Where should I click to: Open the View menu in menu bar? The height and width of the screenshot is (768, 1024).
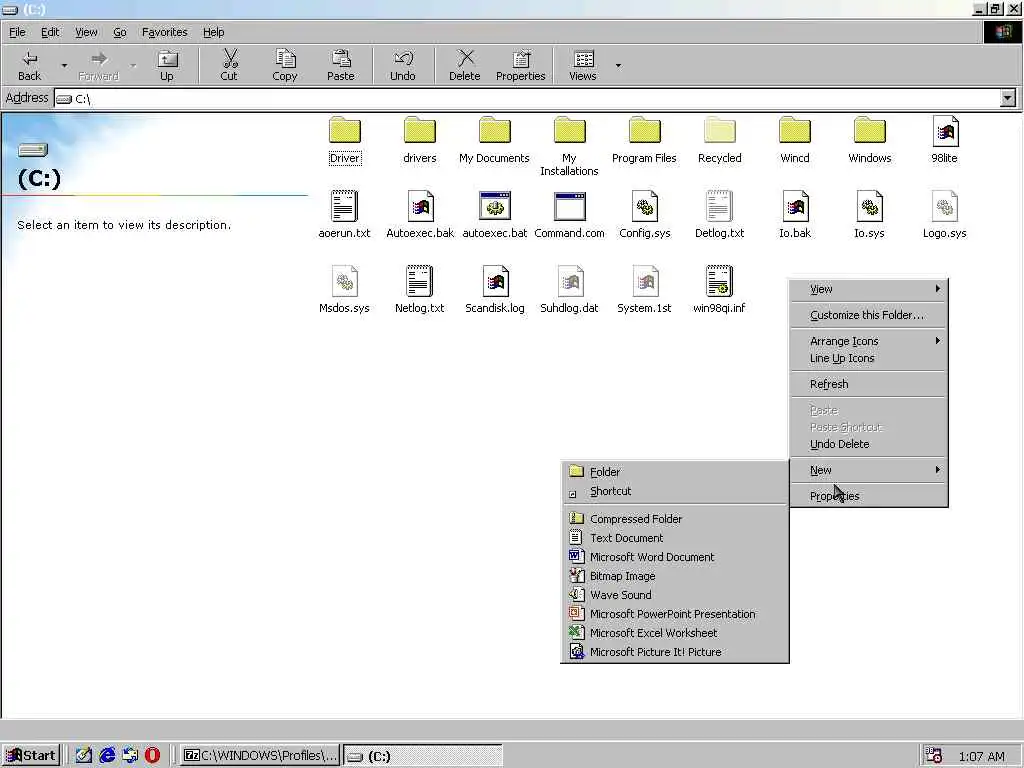(86, 32)
